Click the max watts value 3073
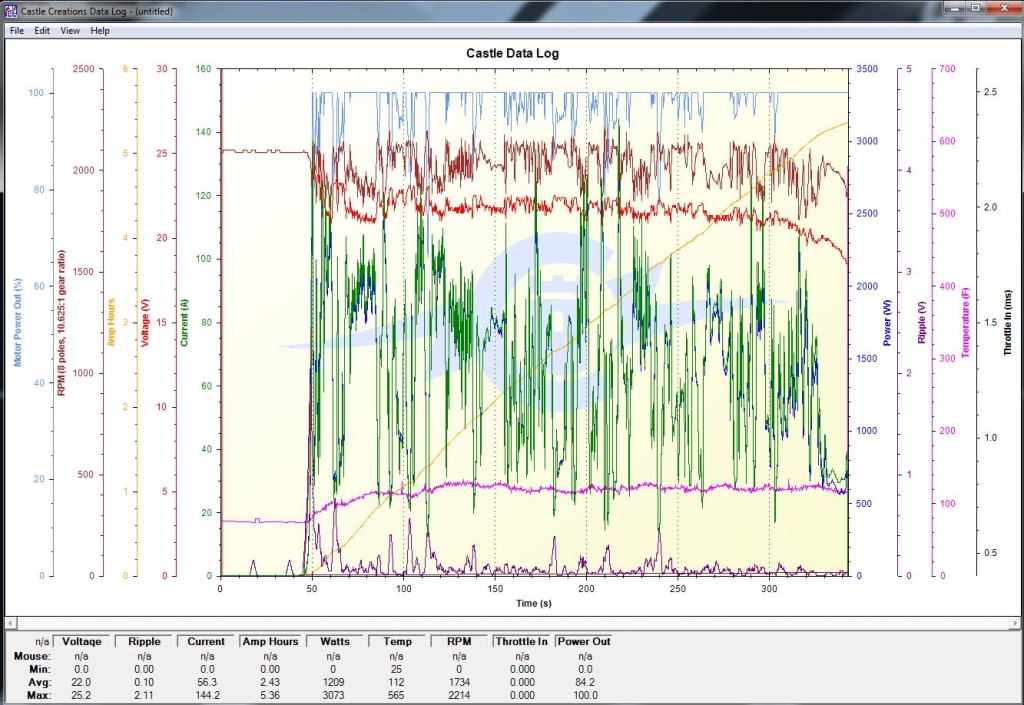The width and height of the screenshot is (1024, 705). tap(333, 695)
